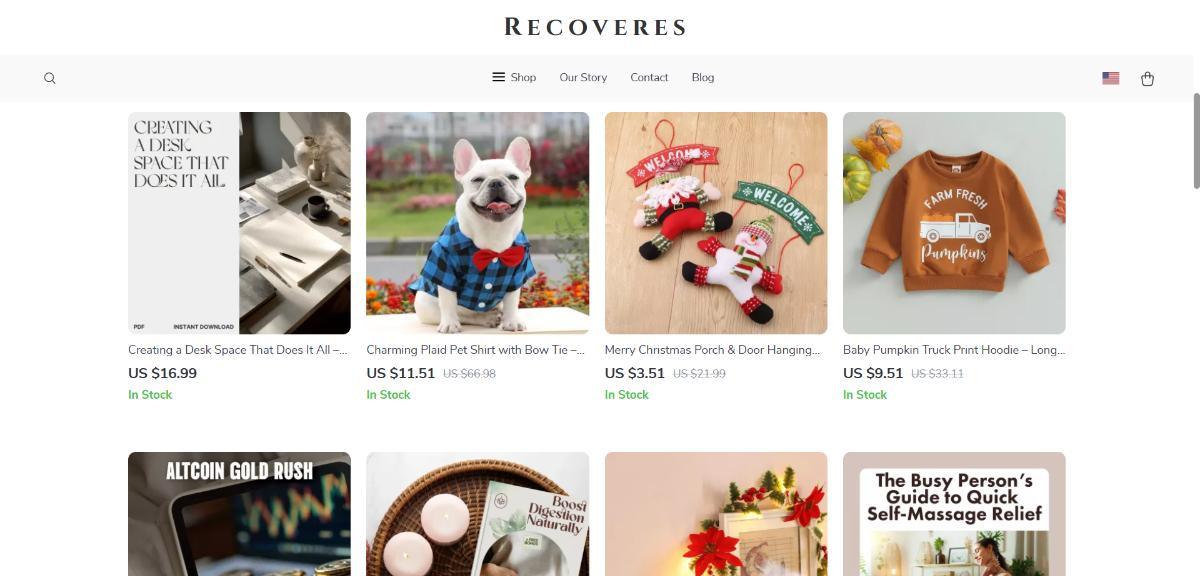The height and width of the screenshot is (576, 1200).
Task: Click Baby Pumpkin Truck Print Hoodie title
Action: coord(954,350)
